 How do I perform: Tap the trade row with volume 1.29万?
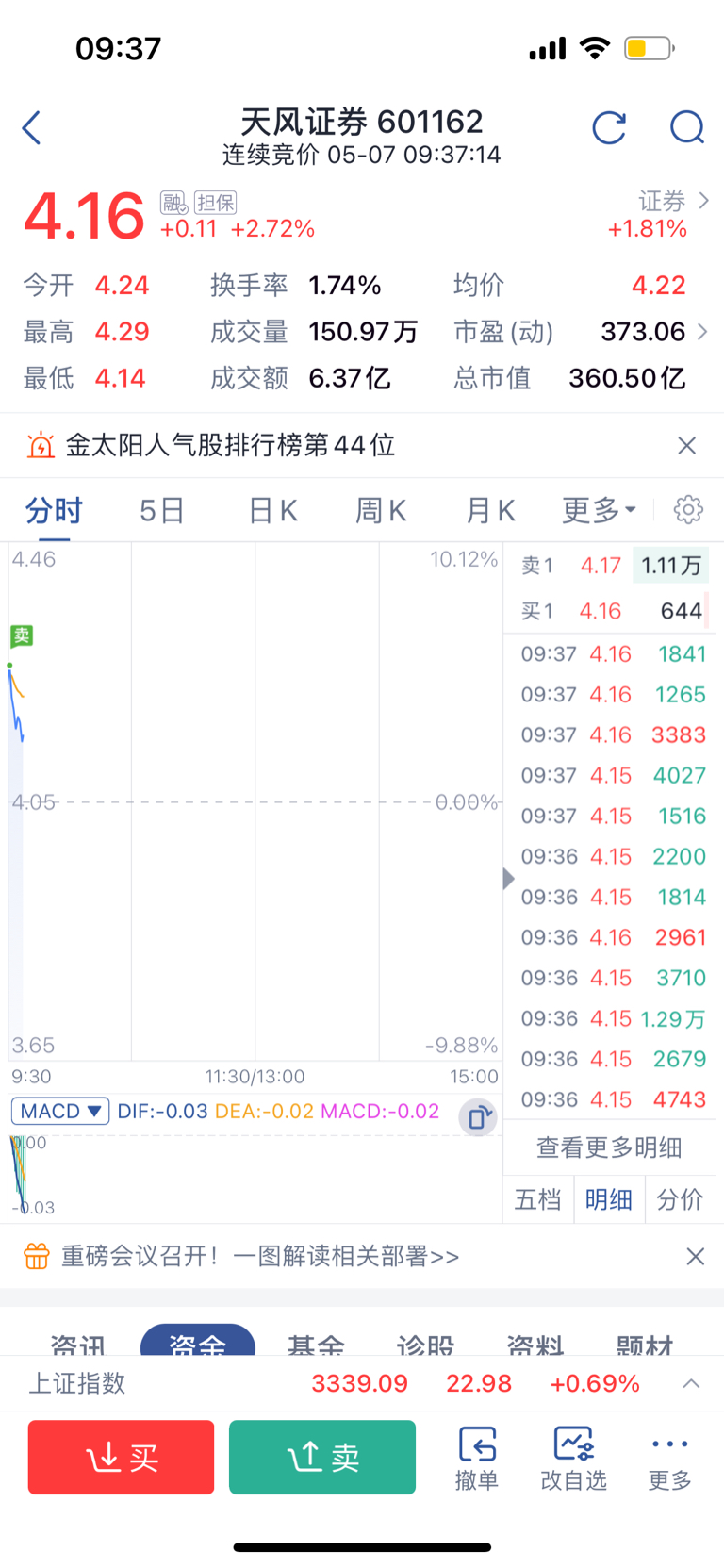coord(611,1018)
